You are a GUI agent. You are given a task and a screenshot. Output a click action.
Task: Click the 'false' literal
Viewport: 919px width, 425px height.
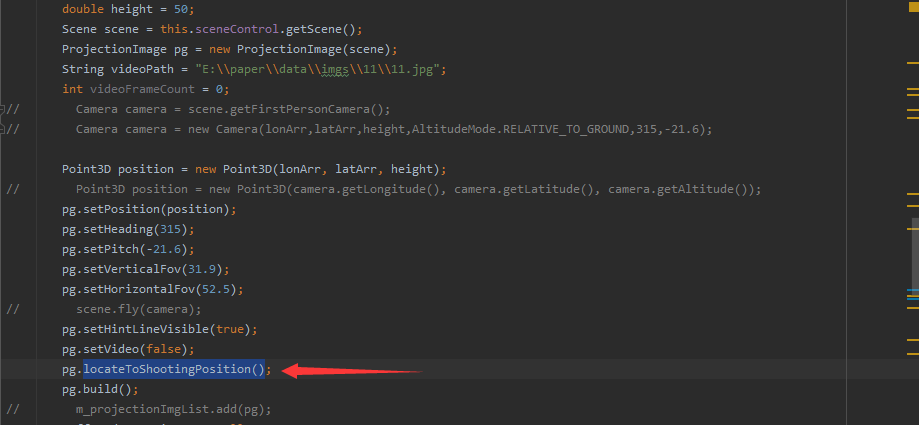tap(163, 348)
